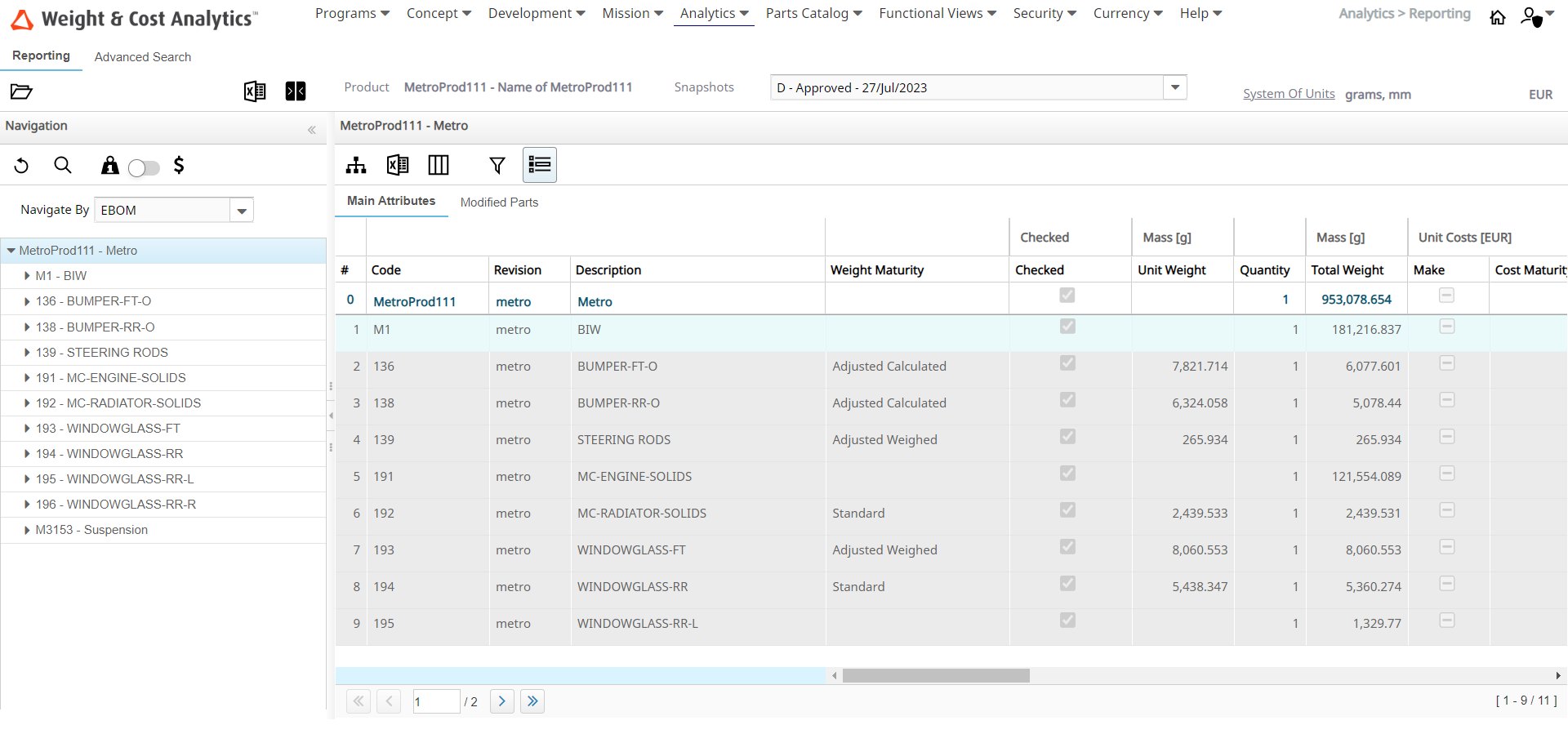Click the refresh navigation icon
Image resolution: width=1568 pixels, height=734 pixels.
pos(22,167)
